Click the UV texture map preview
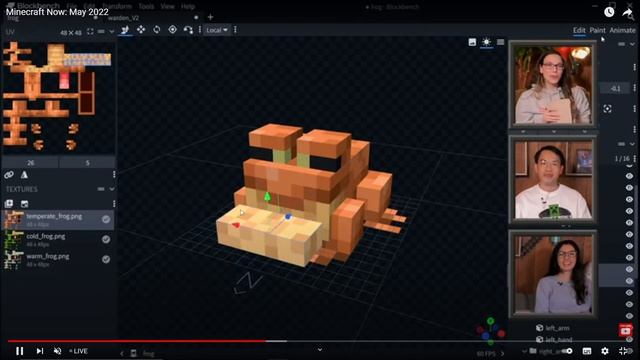 coord(58,96)
